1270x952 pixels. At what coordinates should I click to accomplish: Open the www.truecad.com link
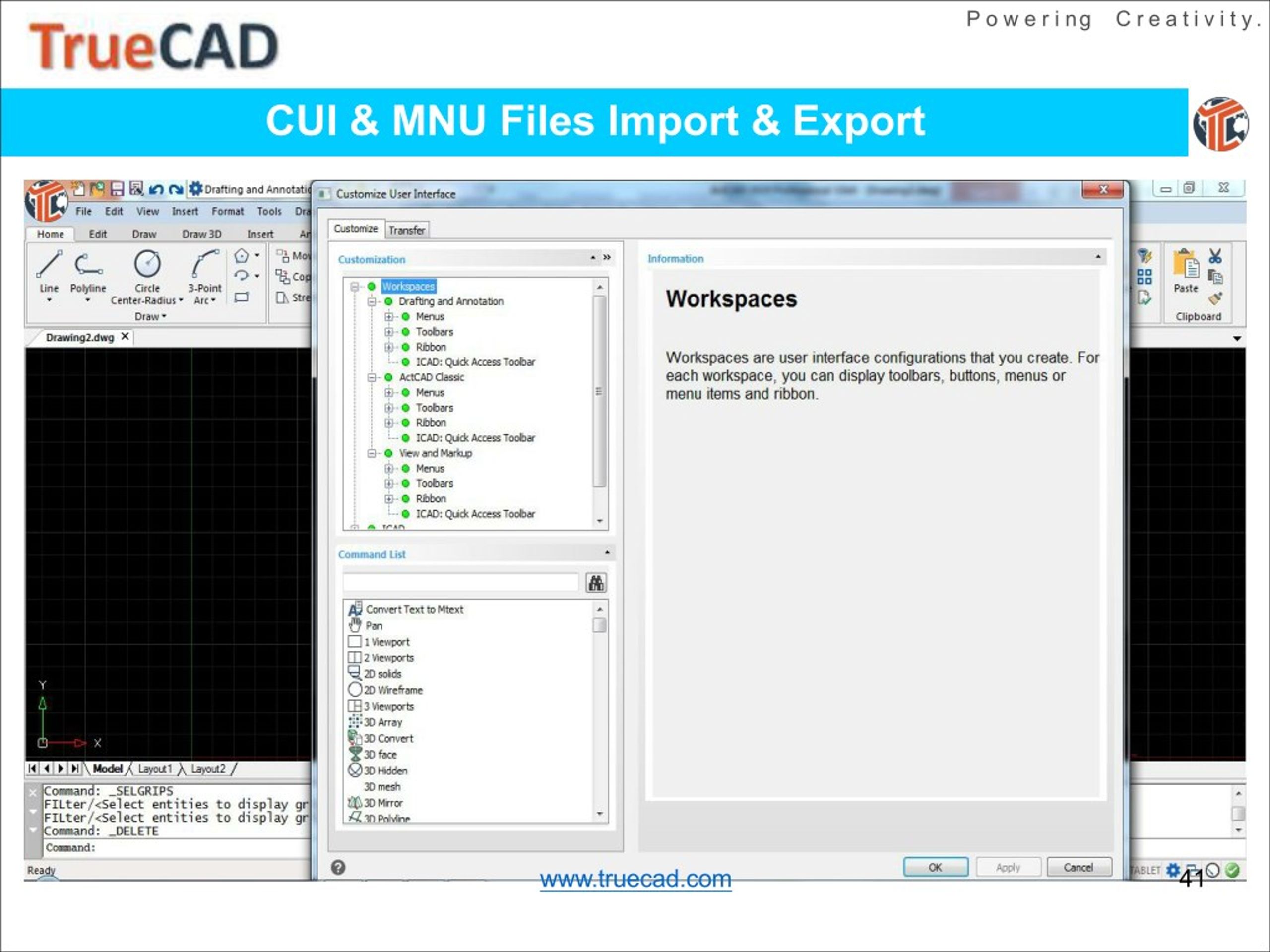pyautogui.click(x=635, y=879)
